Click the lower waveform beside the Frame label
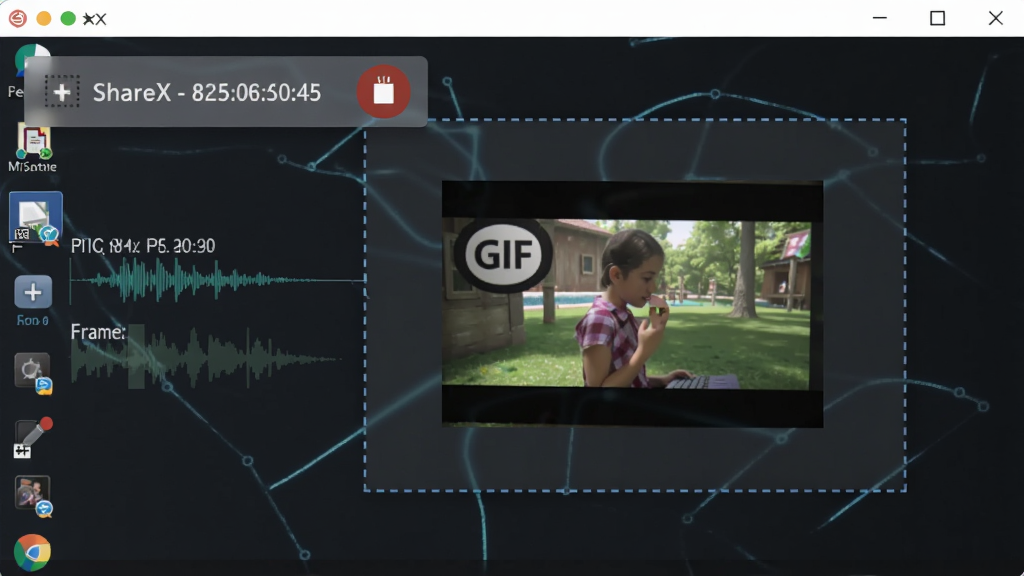1024x576 pixels. pos(206,359)
